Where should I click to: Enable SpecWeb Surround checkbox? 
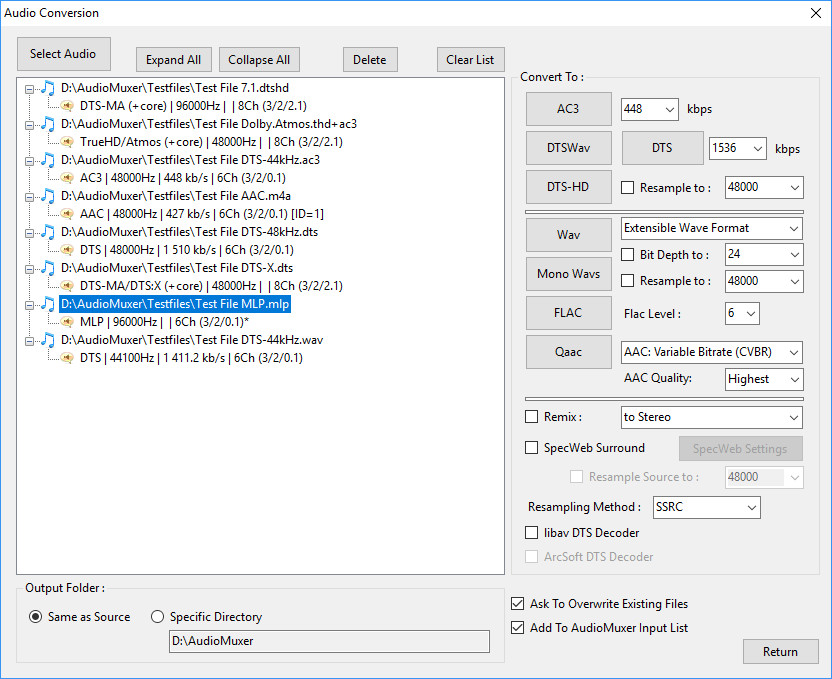tap(531, 448)
